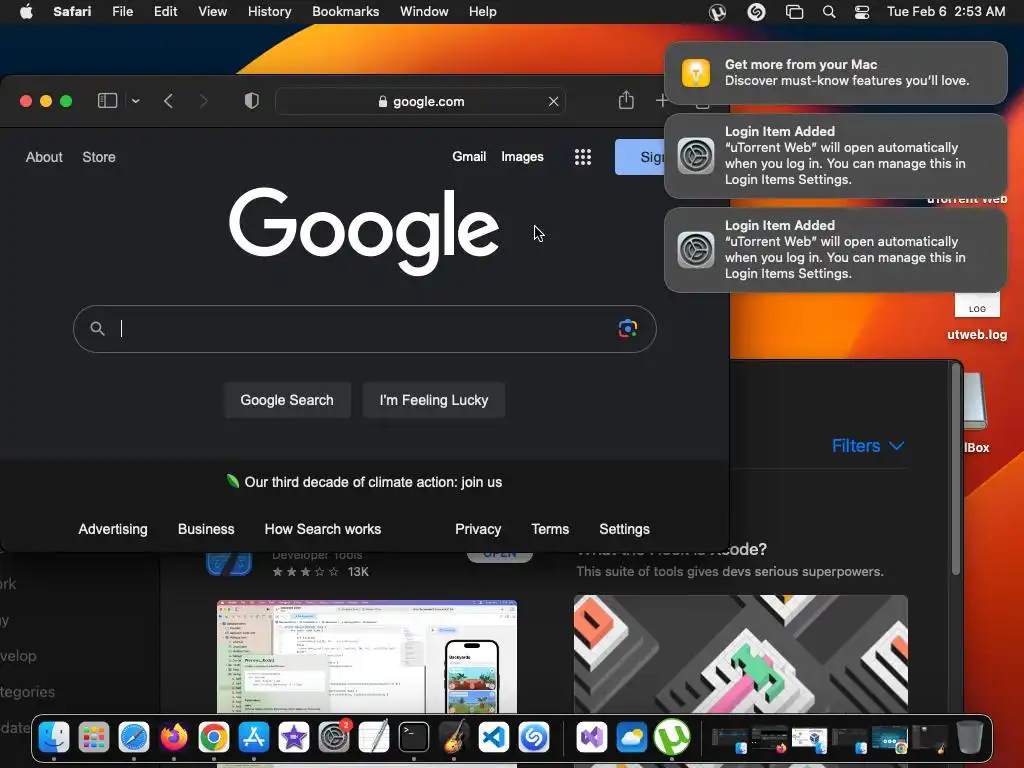Open Spotlight search in menu bar
Image resolution: width=1024 pixels, height=768 pixels.
point(829,12)
